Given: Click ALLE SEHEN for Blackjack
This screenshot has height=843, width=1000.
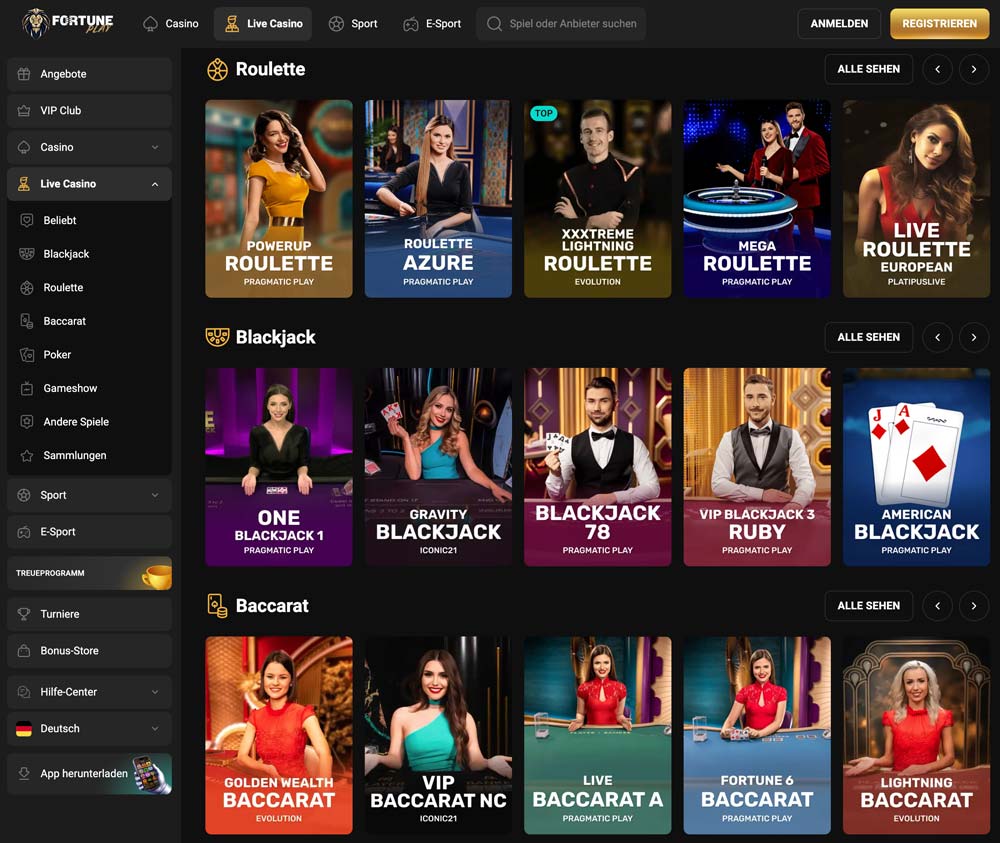Looking at the screenshot, I should pos(869,337).
